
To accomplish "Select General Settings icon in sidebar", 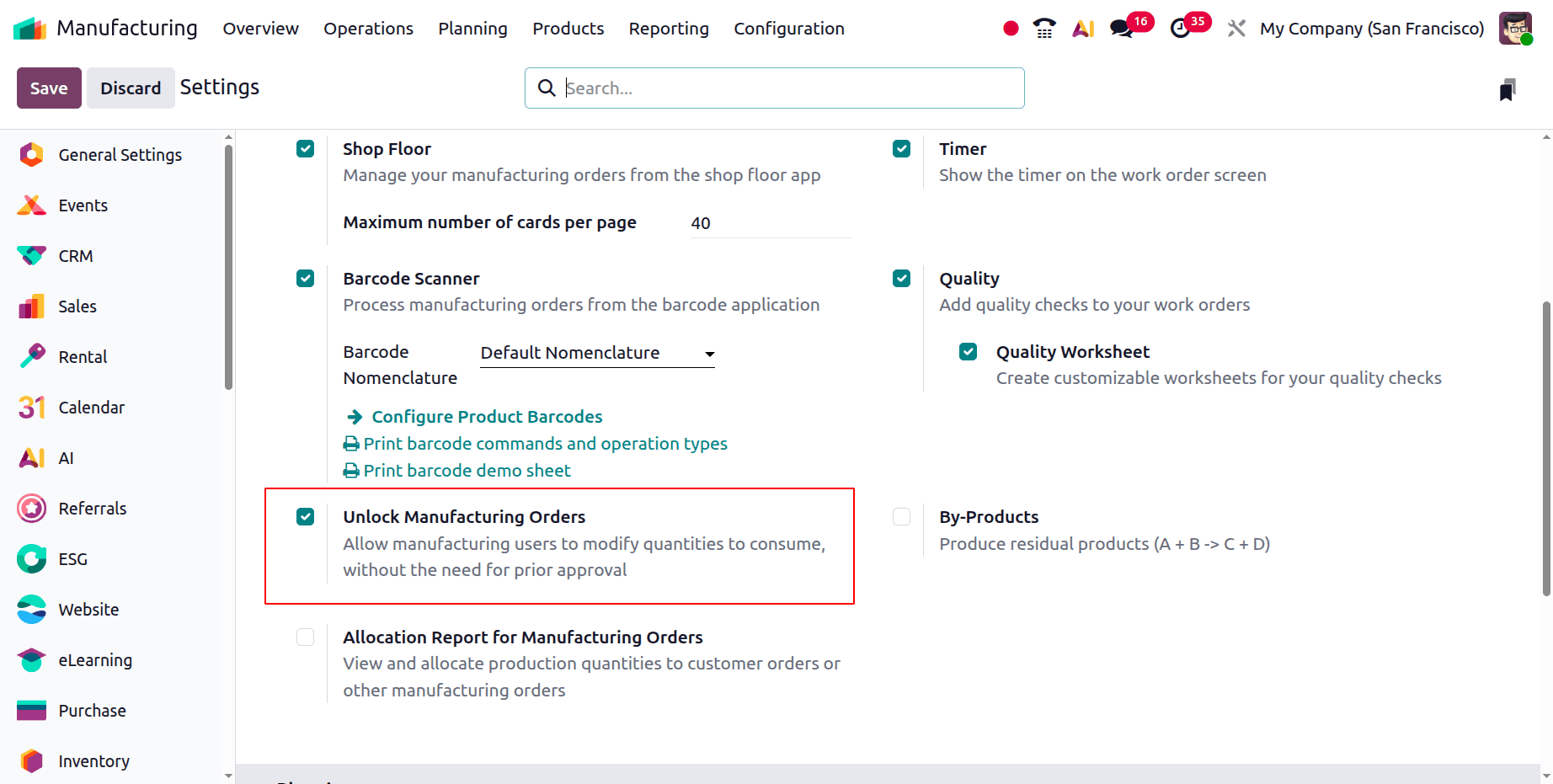I will pyautogui.click(x=31, y=155).
